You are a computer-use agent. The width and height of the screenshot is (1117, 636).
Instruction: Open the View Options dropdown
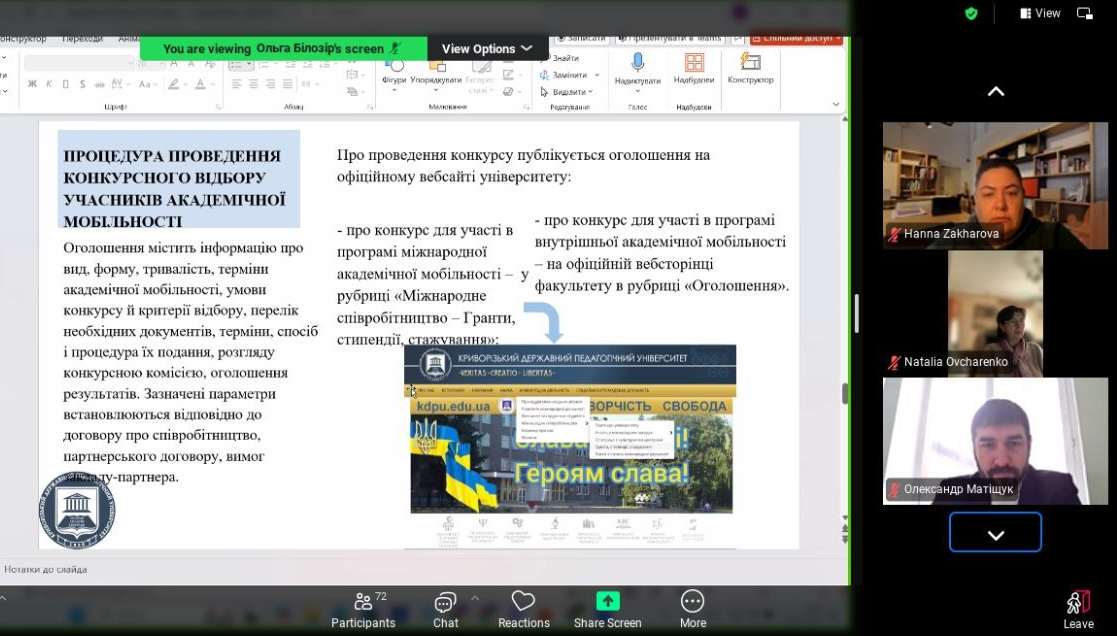(488, 48)
